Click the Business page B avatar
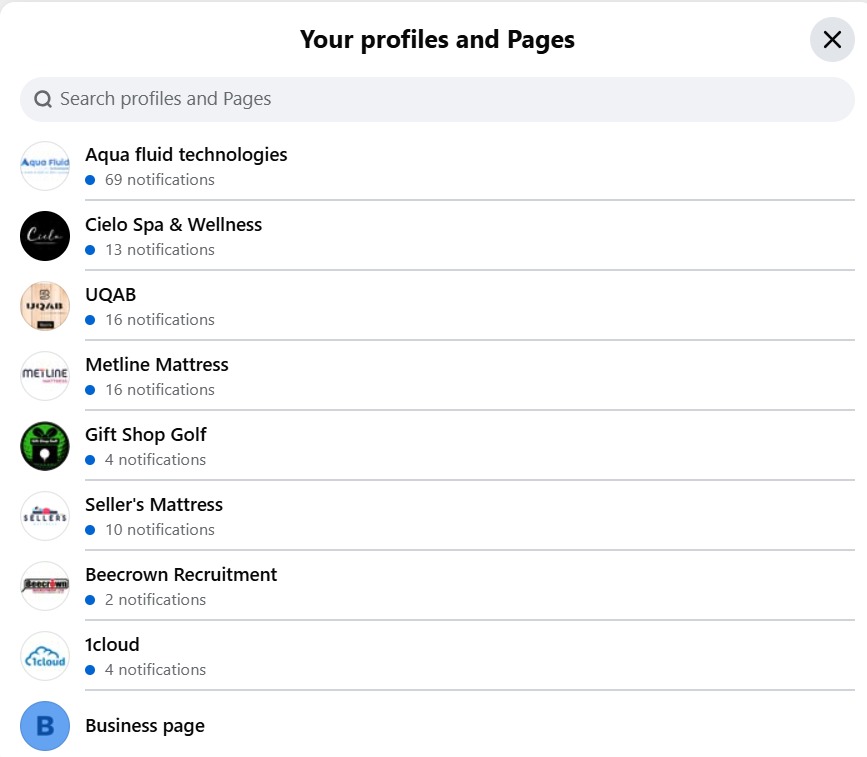Viewport: 867px width, 757px height. click(45, 726)
